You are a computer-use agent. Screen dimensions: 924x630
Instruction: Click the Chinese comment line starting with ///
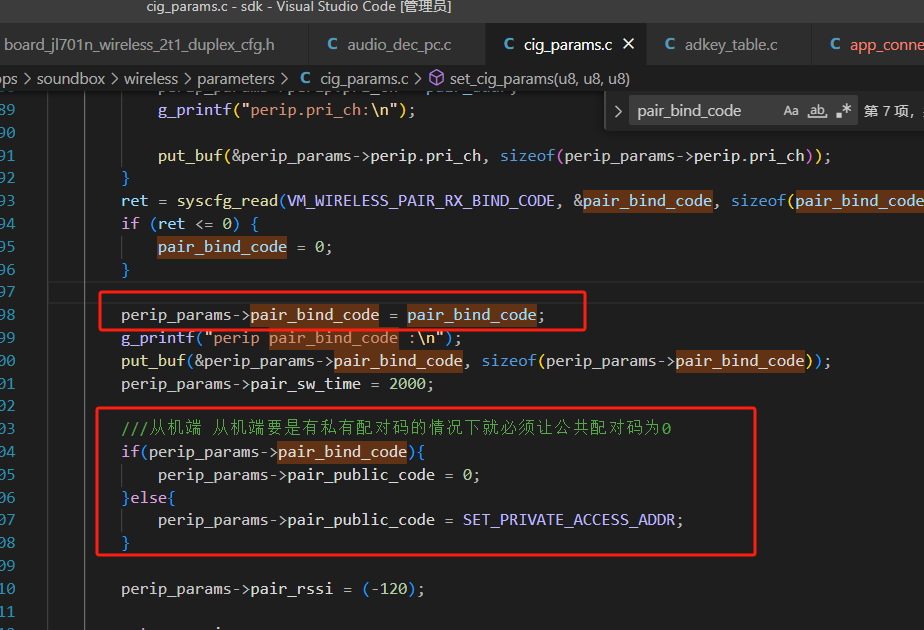[396, 428]
